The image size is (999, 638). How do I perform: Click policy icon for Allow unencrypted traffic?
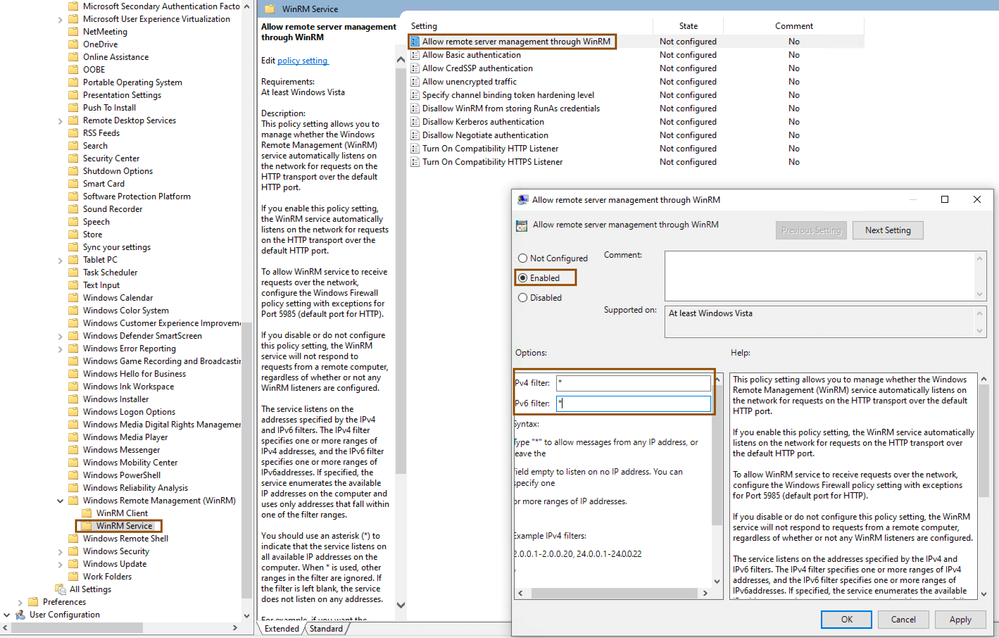[x=415, y=82]
